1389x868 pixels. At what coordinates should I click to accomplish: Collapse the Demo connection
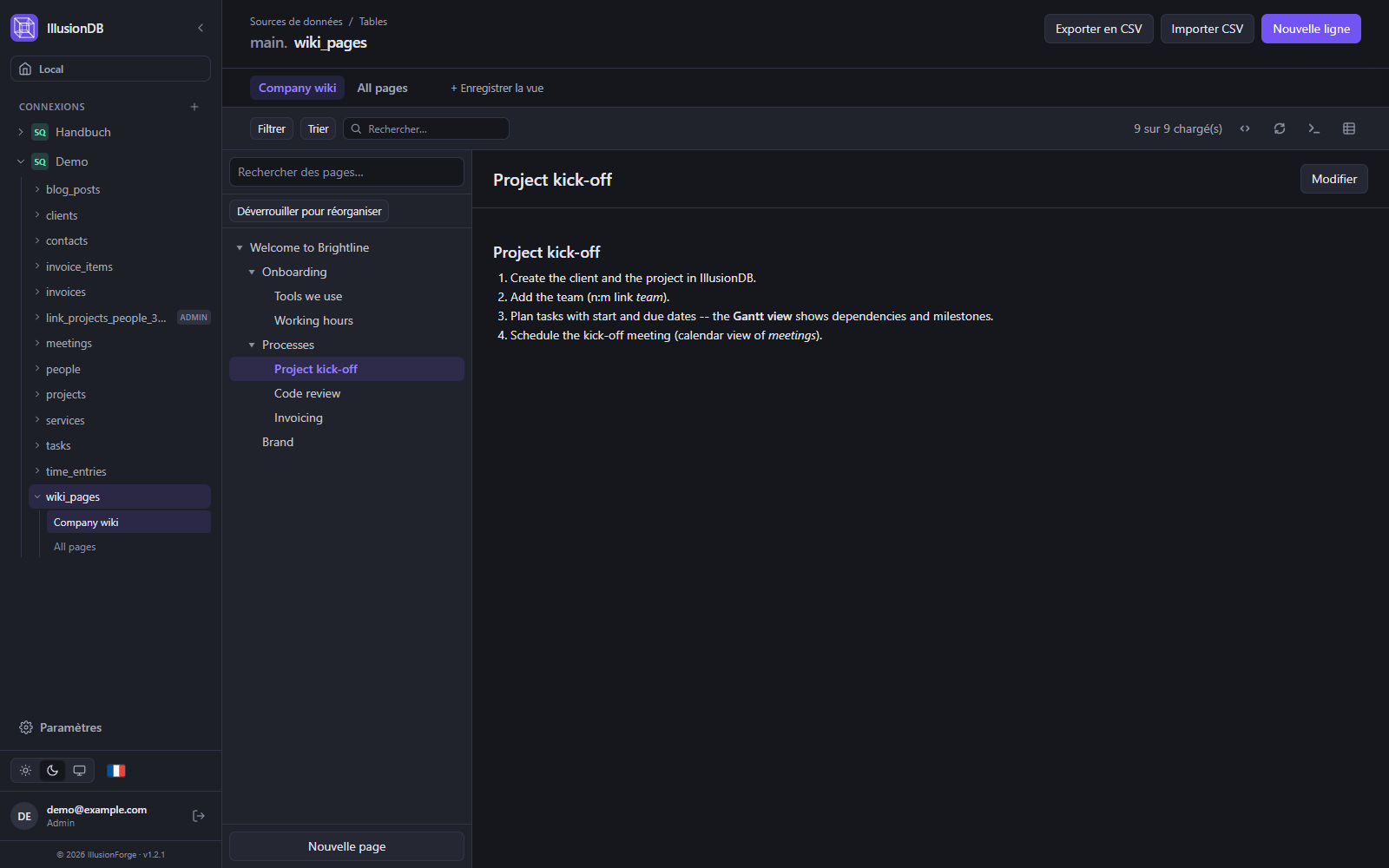coord(21,161)
